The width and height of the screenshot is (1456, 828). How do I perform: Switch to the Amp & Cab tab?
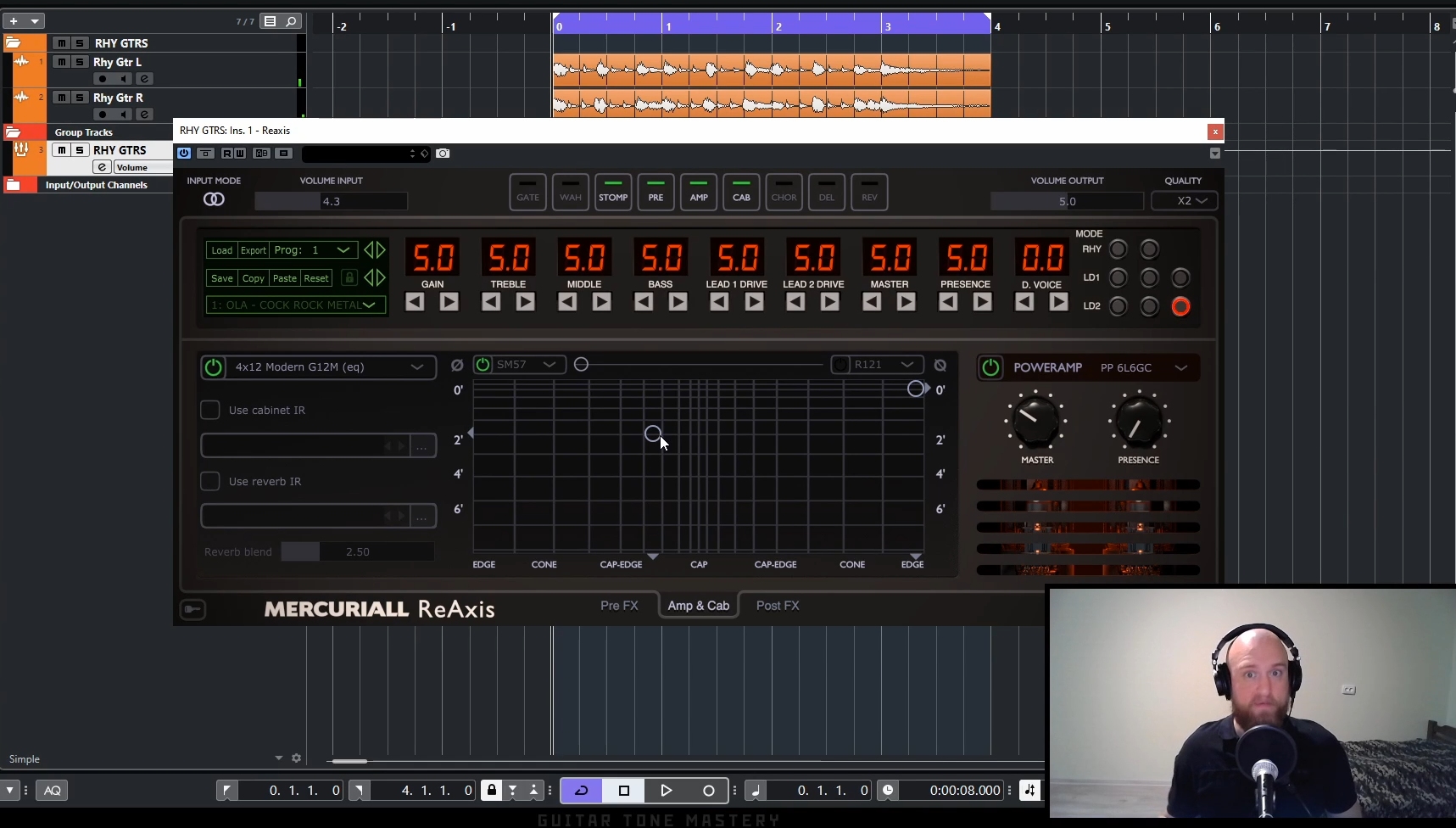point(698,606)
